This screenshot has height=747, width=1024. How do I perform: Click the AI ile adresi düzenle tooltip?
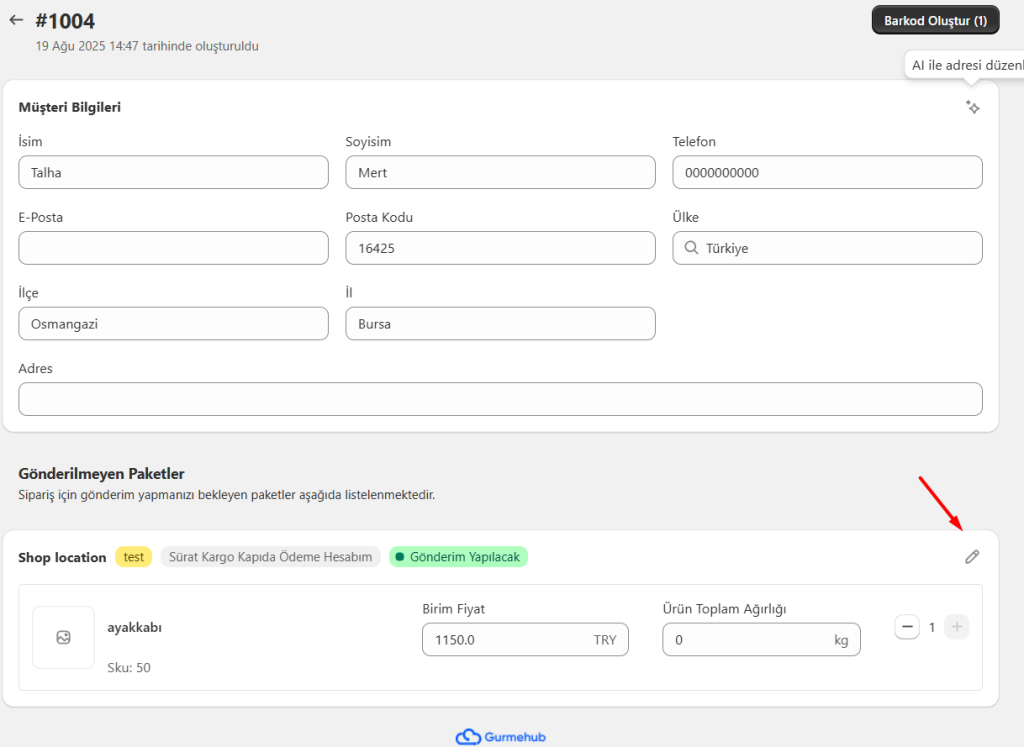tap(965, 65)
